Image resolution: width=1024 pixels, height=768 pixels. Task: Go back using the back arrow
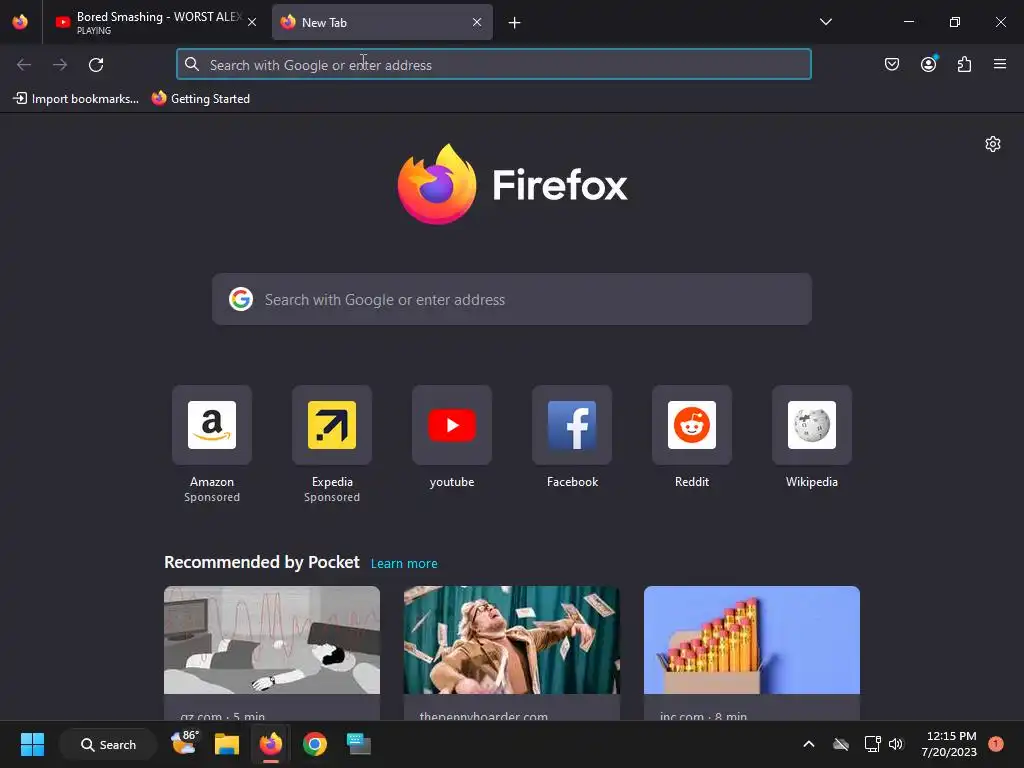(24, 65)
